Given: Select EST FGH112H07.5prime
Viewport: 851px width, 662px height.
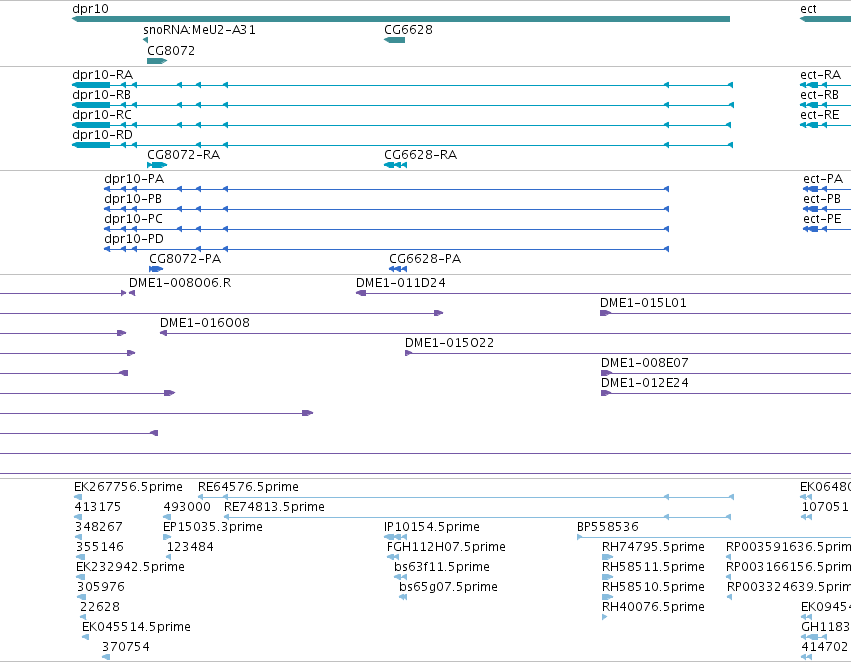Looking at the screenshot, I should pos(393,558).
